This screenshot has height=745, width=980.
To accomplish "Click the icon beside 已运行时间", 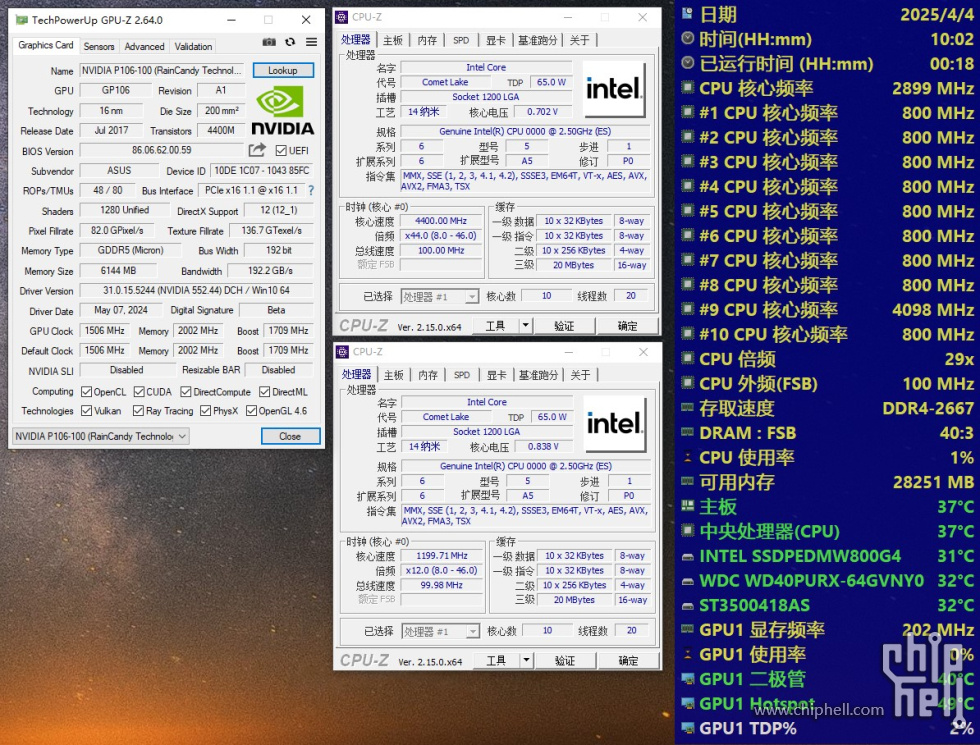I will point(688,63).
